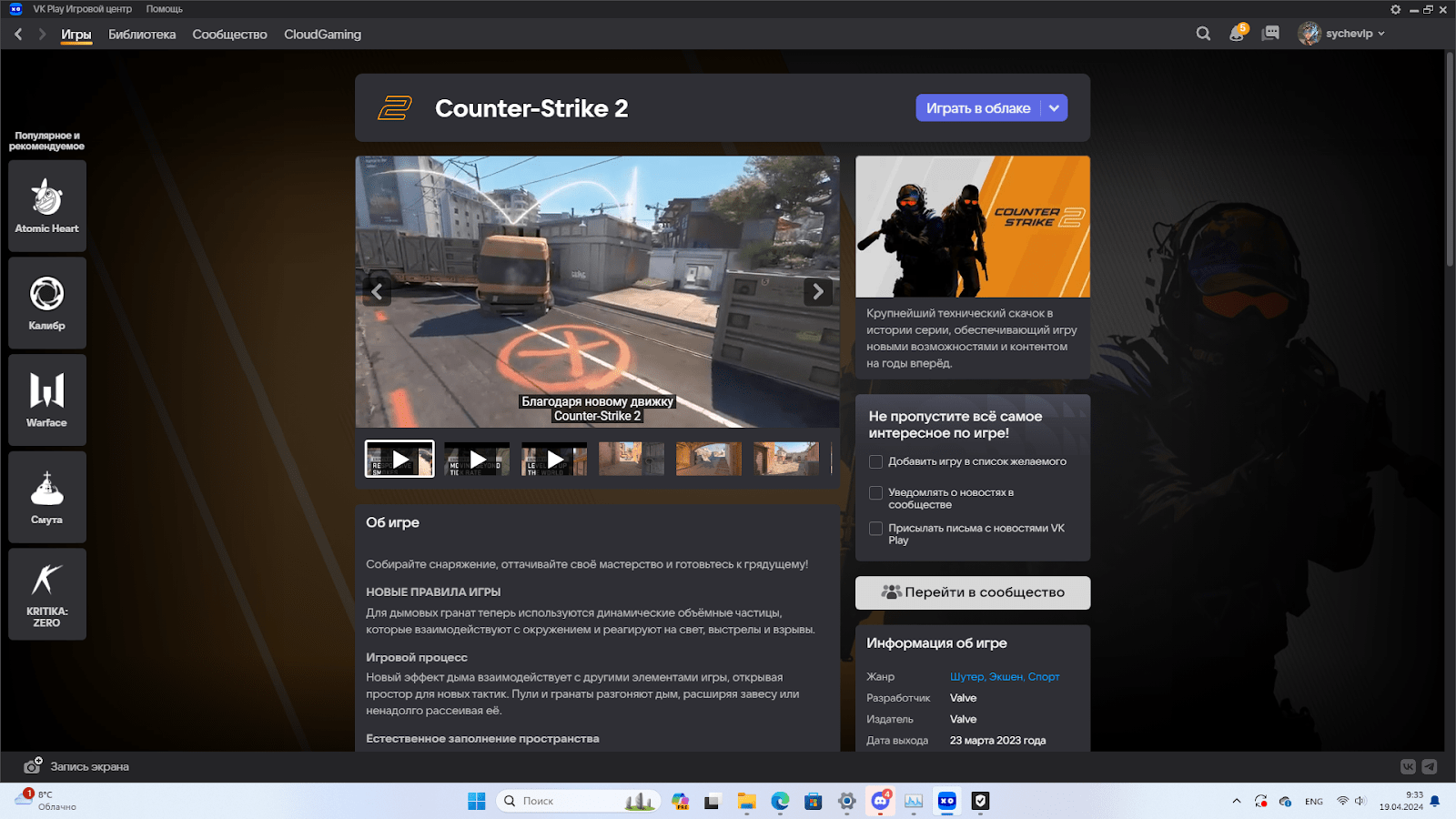Screen dimensions: 1456x819
Task: Open the notifications bell
Action: click(1237, 34)
